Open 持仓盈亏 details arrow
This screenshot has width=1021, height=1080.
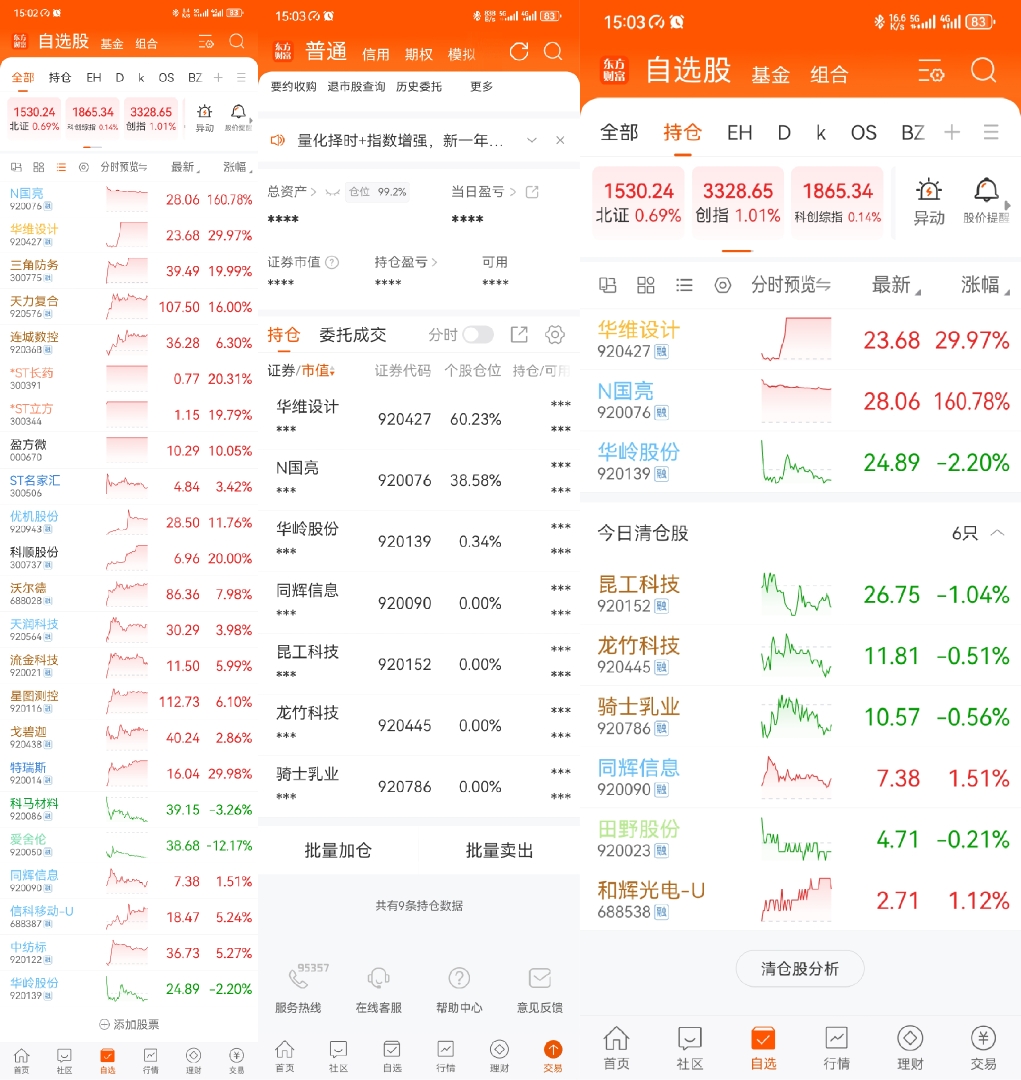coord(434,262)
